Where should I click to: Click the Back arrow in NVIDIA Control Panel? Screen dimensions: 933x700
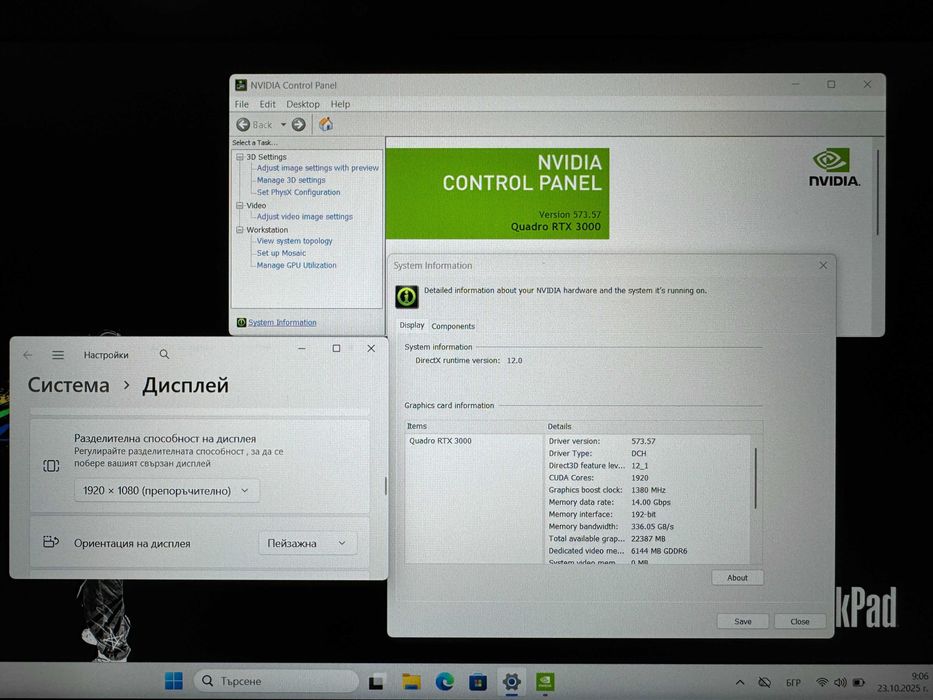243,124
